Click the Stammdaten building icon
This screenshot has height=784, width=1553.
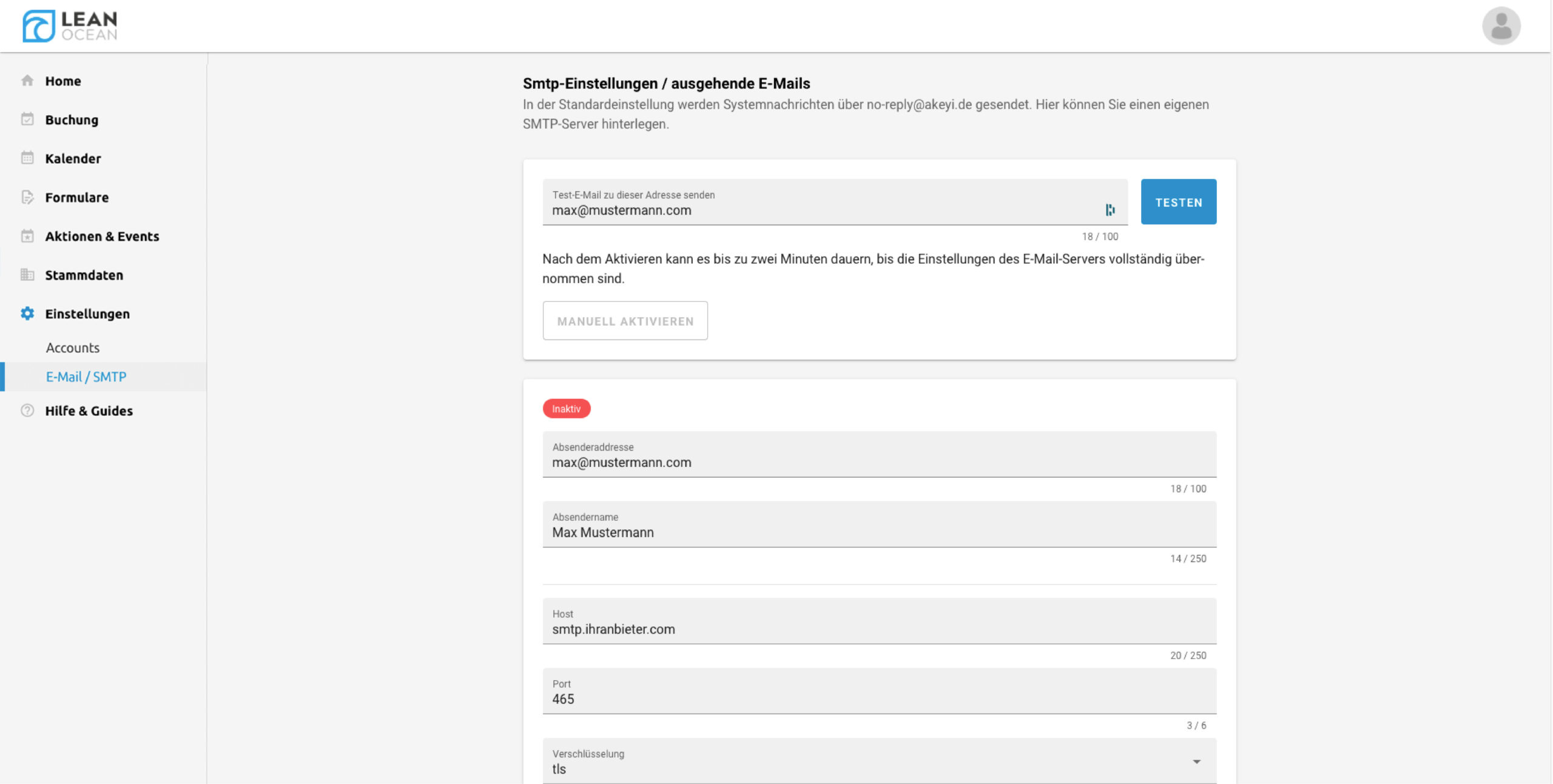point(27,275)
